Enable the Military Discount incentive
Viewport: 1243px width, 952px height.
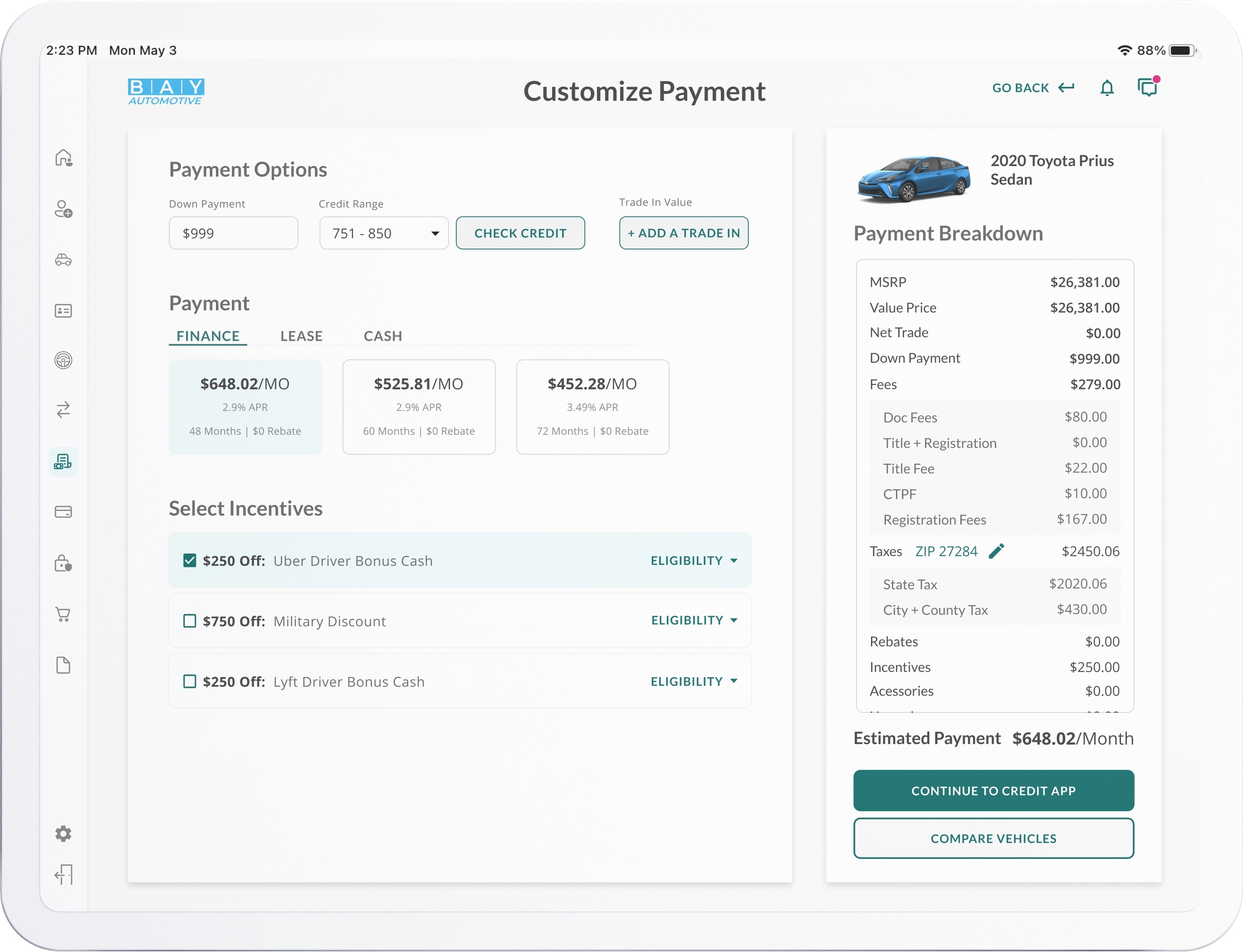pyautogui.click(x=189, y=621)
